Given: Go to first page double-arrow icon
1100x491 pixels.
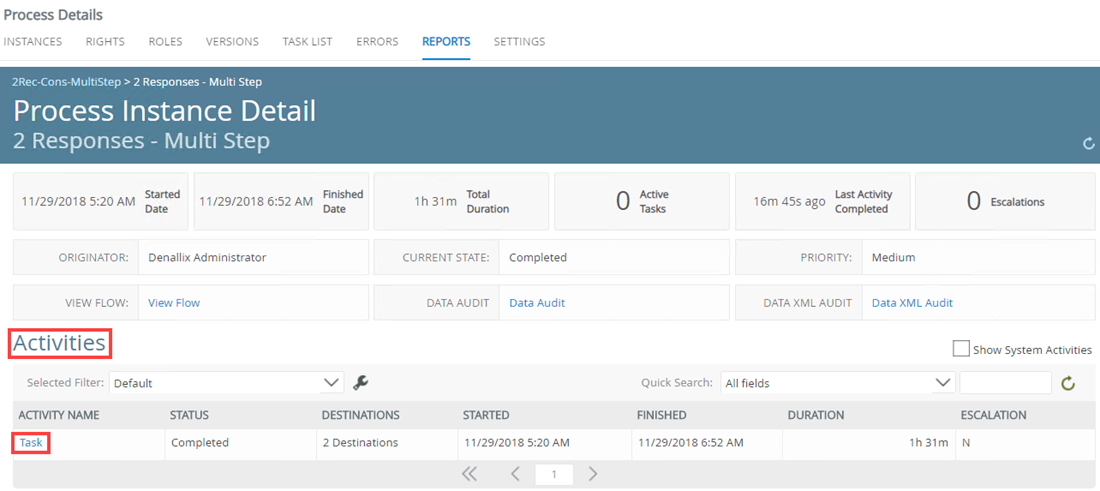Looking at the screenshot, I should coord(469,473).
